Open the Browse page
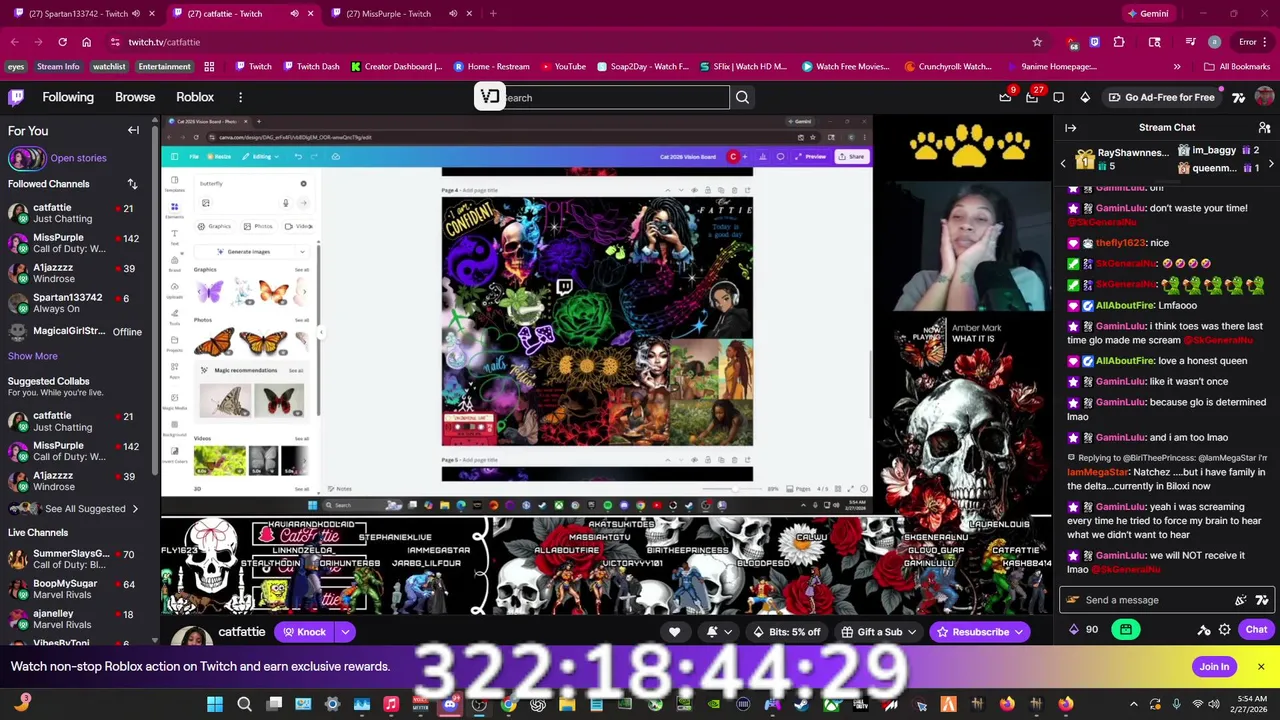The image size is (1280, 720). [x=135, y=97]
